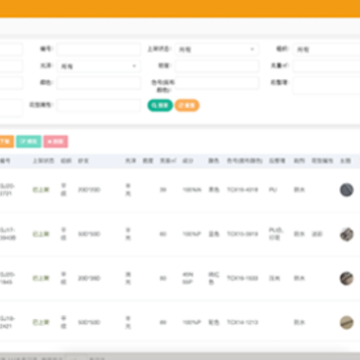The height and width of the screenshot is (360, 360).
Task: Focus the 后整理 filter input field
Action: click(x=327, y=85)
